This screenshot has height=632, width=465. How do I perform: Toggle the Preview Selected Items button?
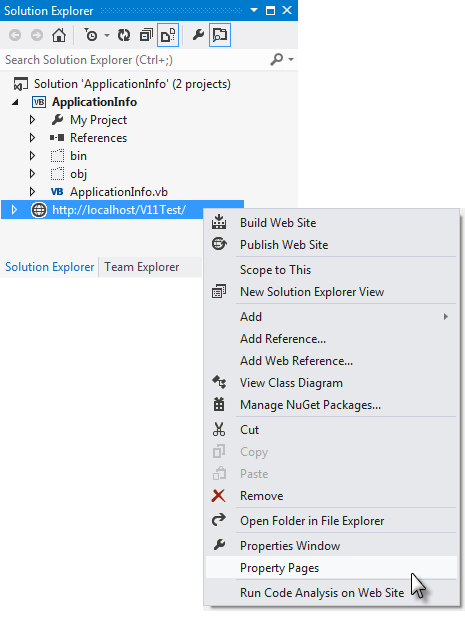(220, 35)
